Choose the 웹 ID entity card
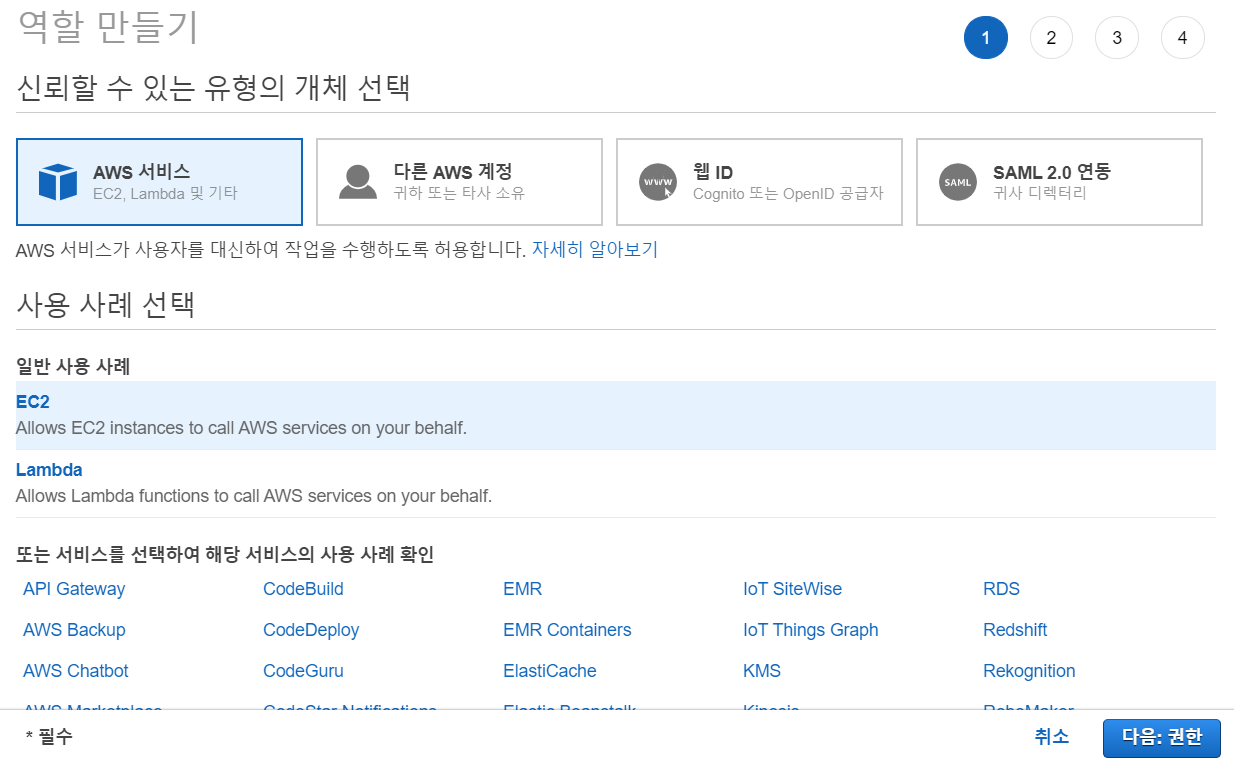Image resolution: width=1234 pixels, height=761 pixels. click(759, 182)
